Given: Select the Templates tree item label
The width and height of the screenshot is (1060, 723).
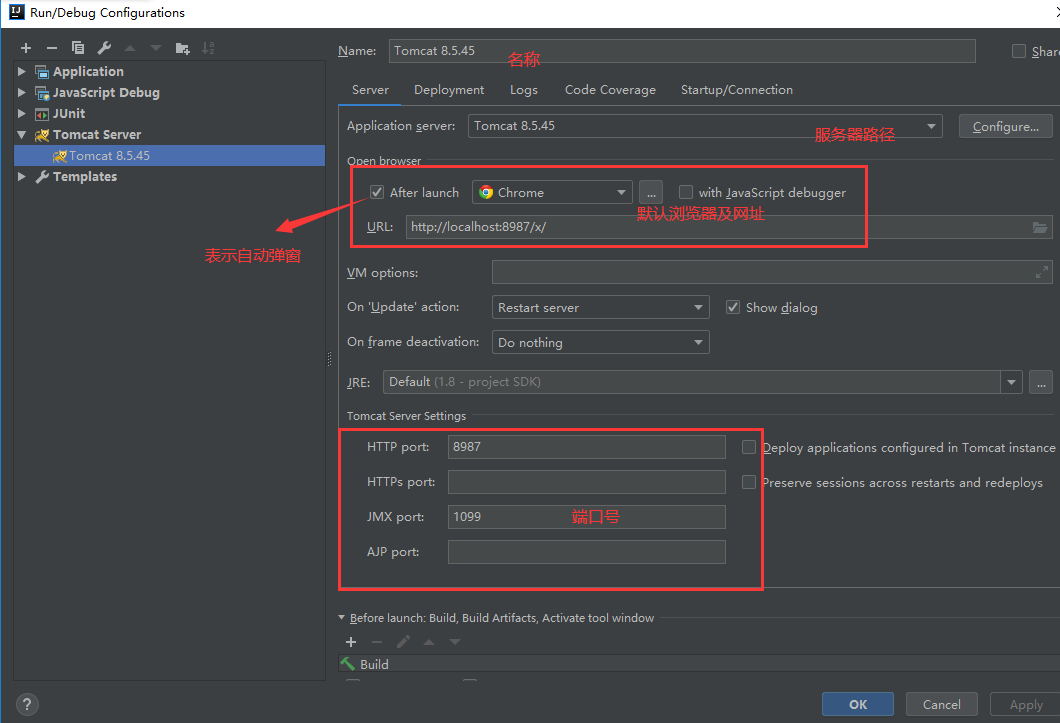Looking at the screenshot, I should pyautogui.click(x=85, y=177).
